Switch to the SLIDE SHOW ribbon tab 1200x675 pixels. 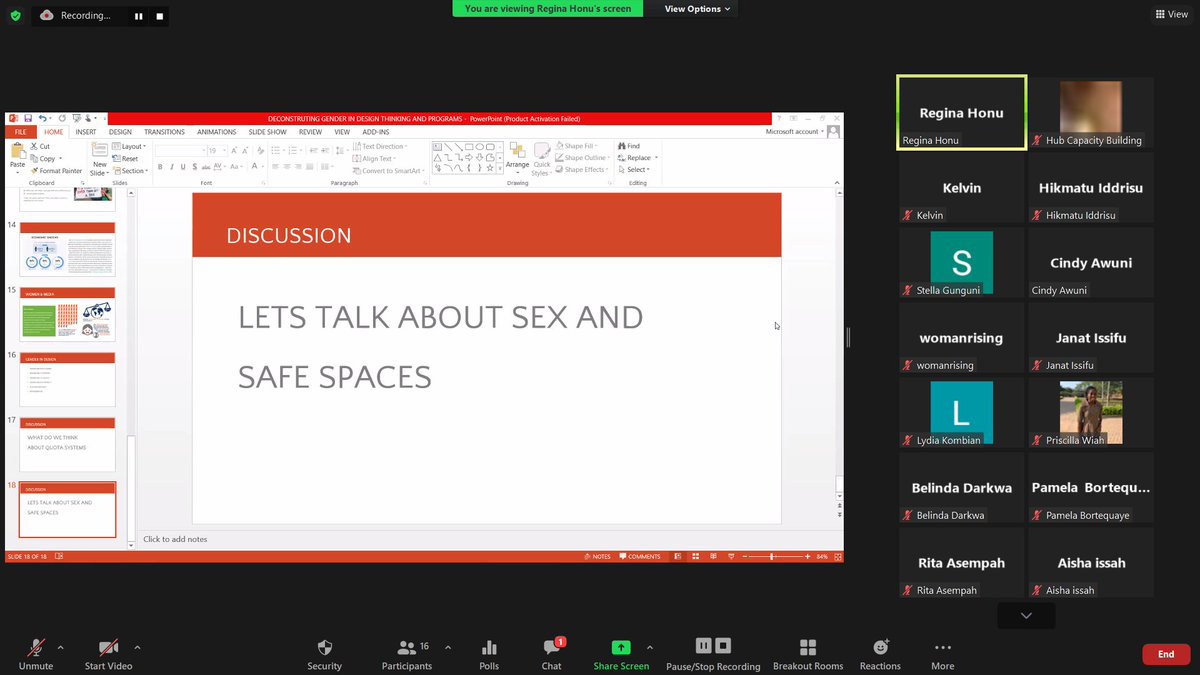click(268, 132)
